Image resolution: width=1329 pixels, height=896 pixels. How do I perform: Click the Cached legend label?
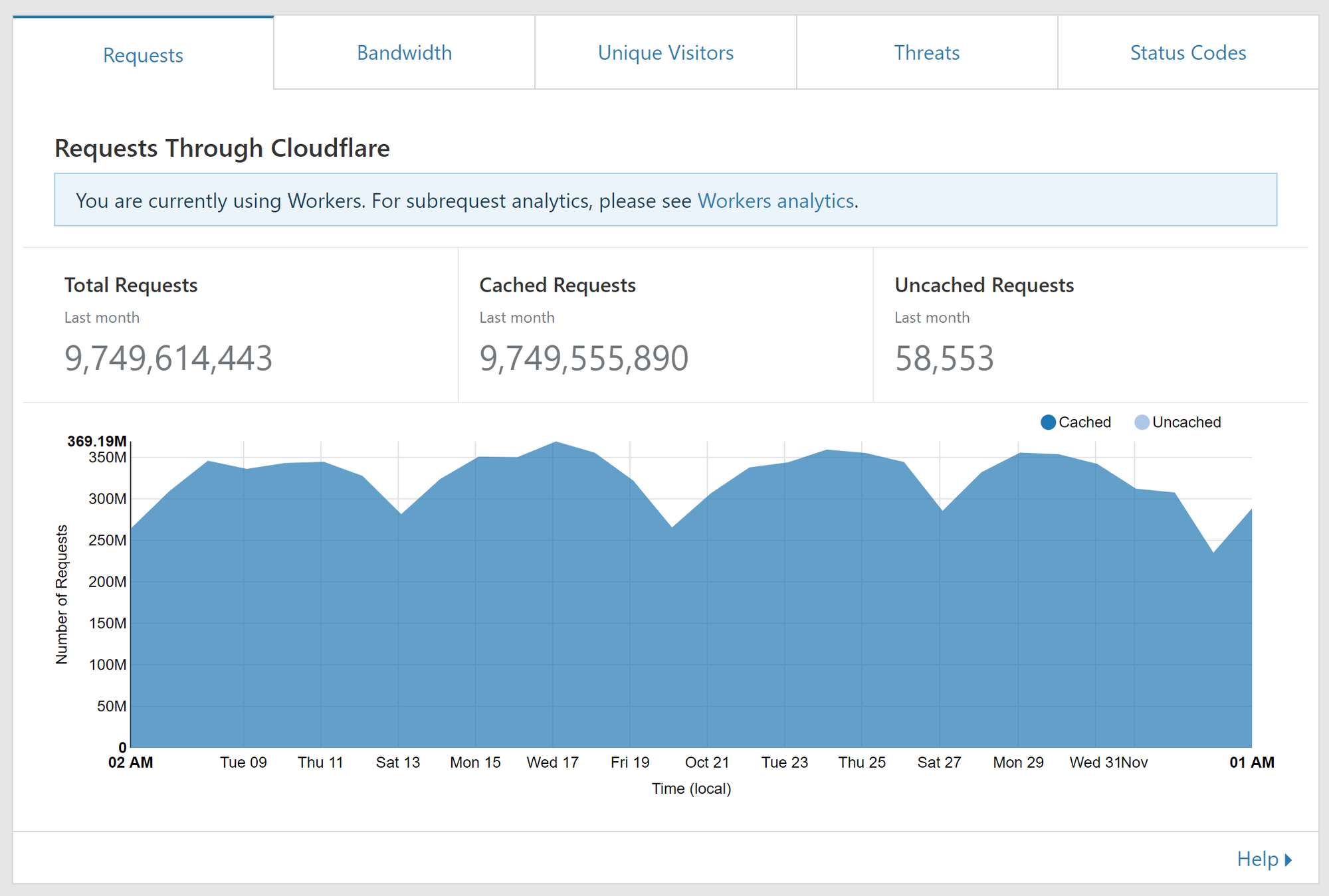click(1084, 422)
